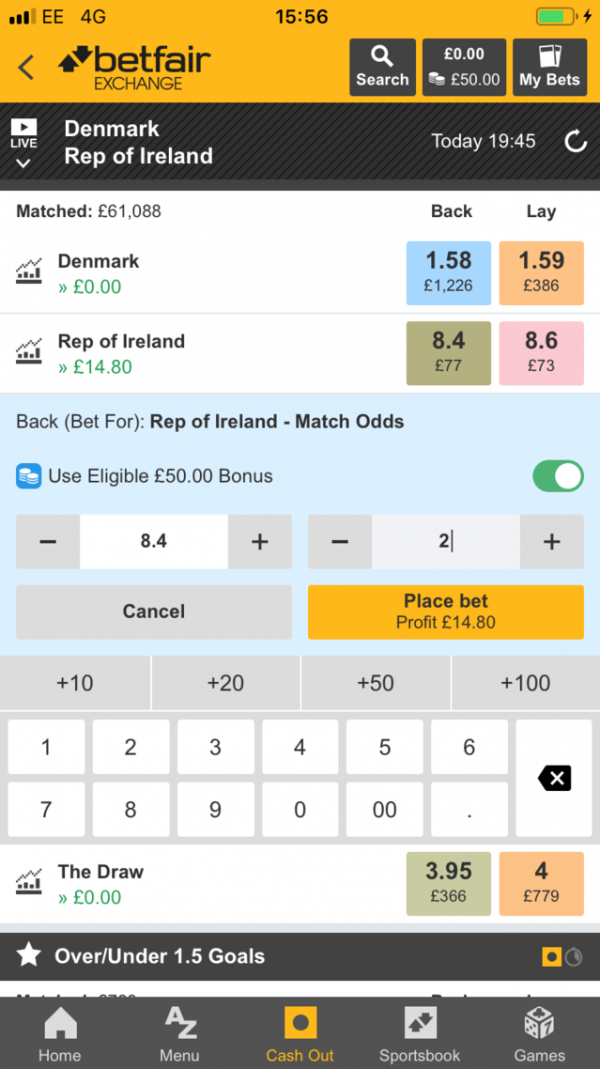
Task: Refresh the market odds
Action: pos(576,142)
